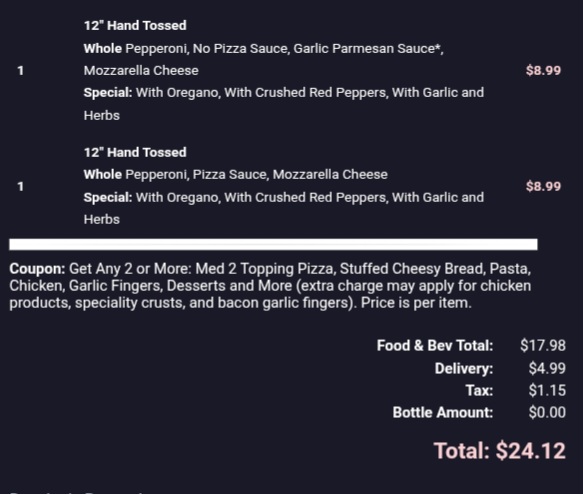Viewport: 583px width, 494px height.
Task: Click the second pizza's Special instructions label
Action: click(108, 197)
